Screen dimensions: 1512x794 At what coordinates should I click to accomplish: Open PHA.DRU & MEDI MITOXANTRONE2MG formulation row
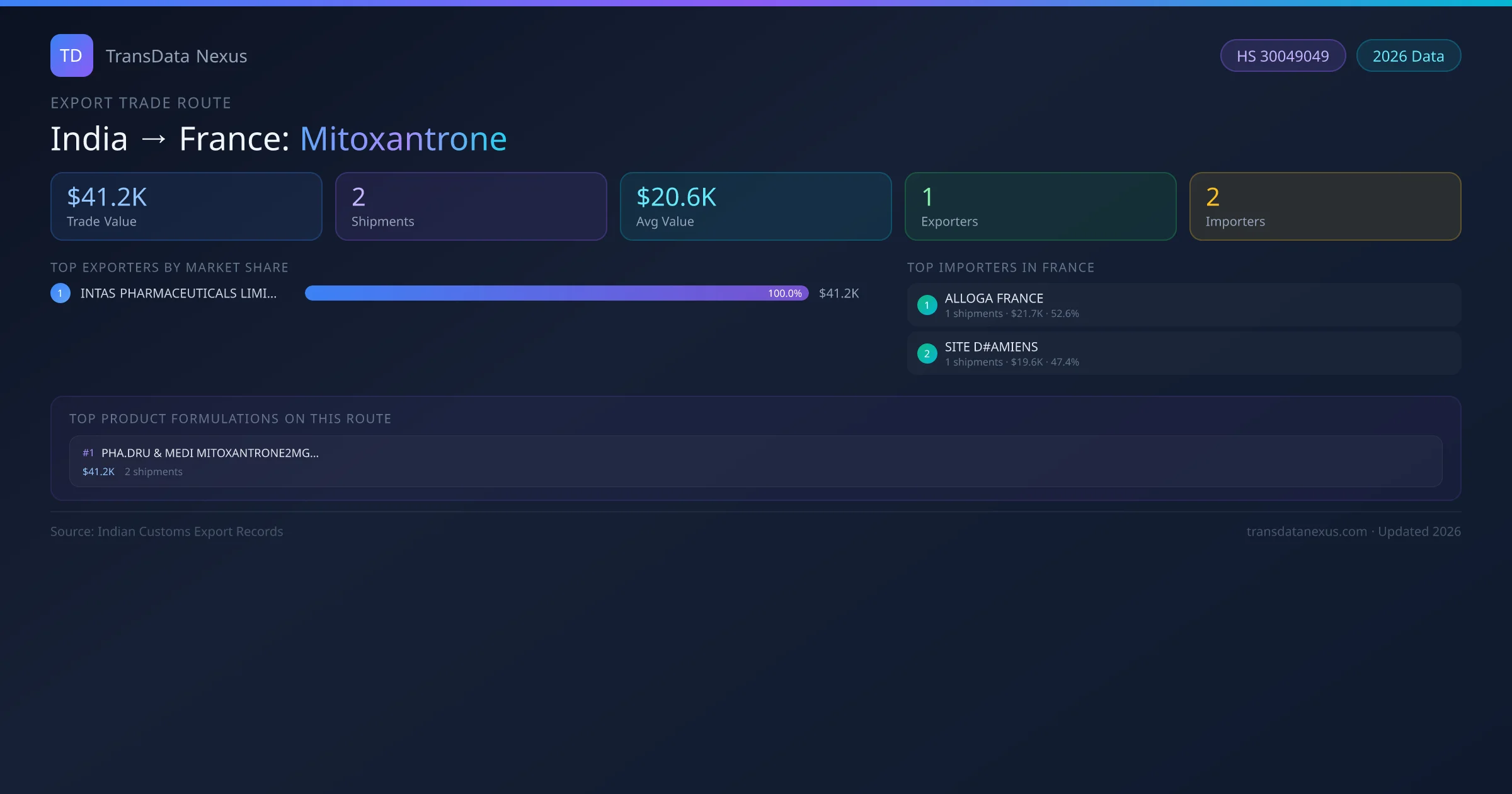tap(755, 461)
